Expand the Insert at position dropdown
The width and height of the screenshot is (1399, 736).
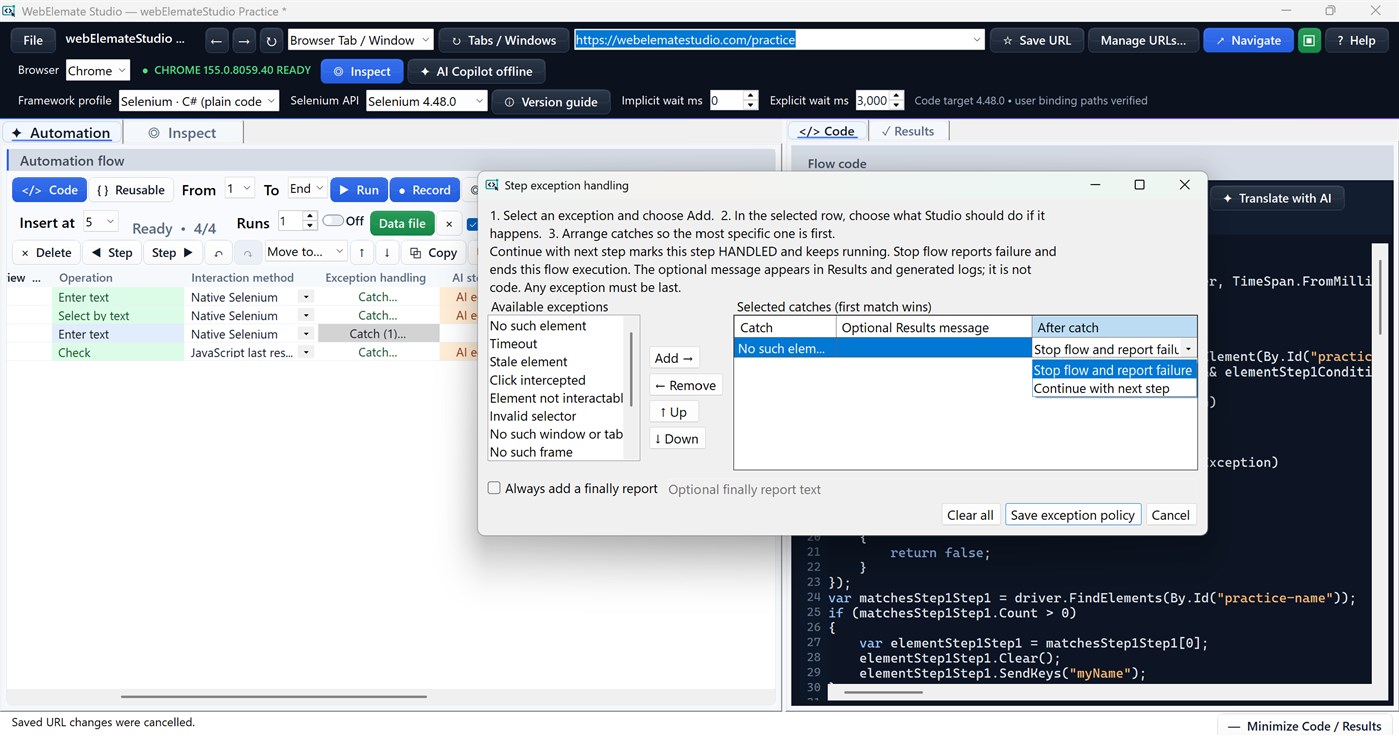click(100, 222)
